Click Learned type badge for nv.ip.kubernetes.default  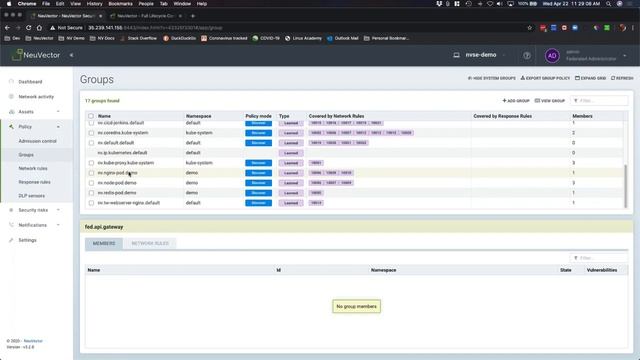pos(291,153)
